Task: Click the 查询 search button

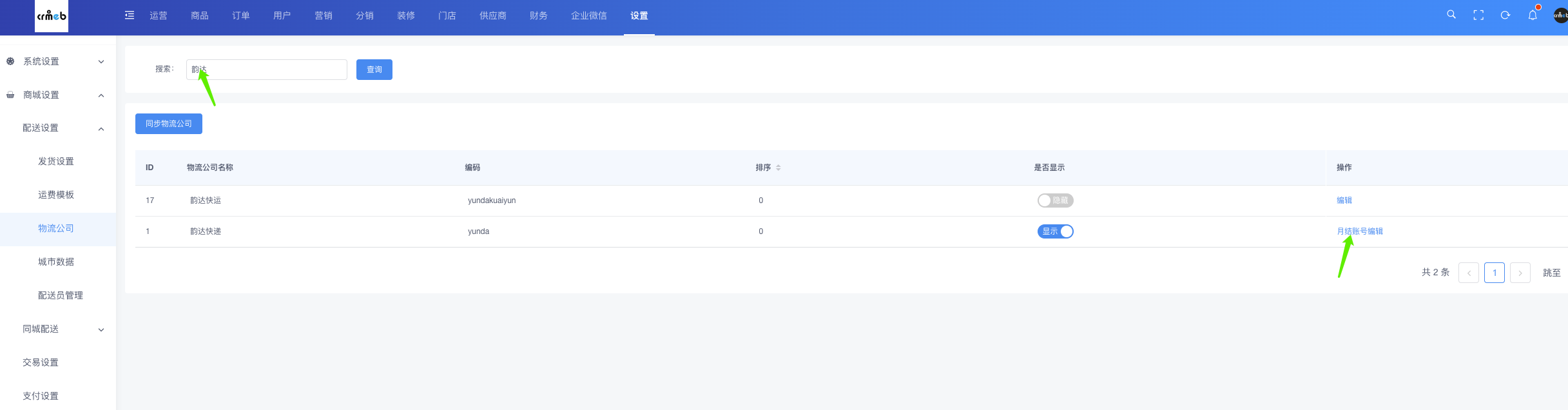Action: (374, 70)
